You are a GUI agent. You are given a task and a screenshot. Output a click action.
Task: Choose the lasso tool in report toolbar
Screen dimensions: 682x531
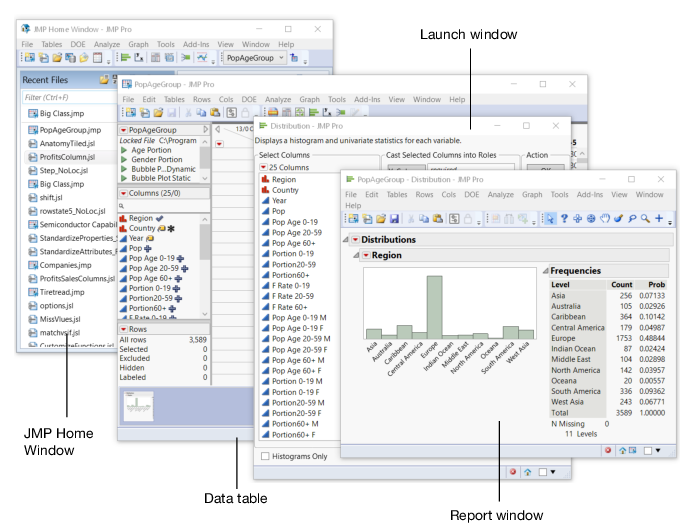click(632, 219)
